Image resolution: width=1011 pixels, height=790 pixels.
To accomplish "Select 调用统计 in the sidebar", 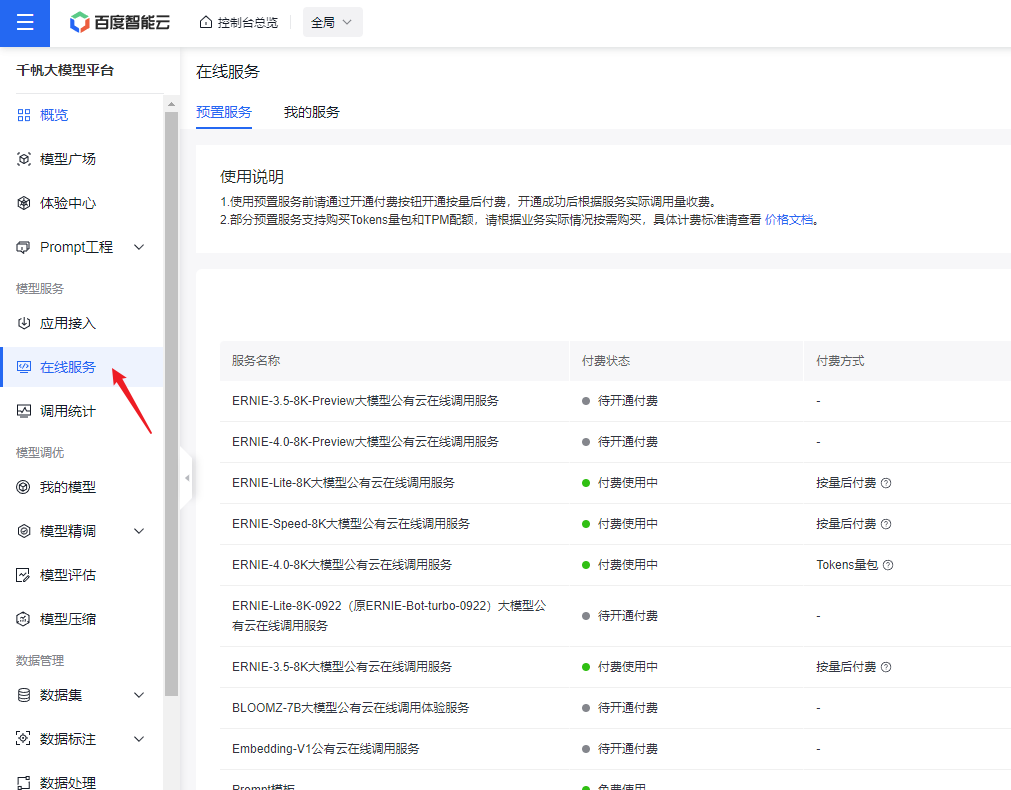I will pos(68,411).
